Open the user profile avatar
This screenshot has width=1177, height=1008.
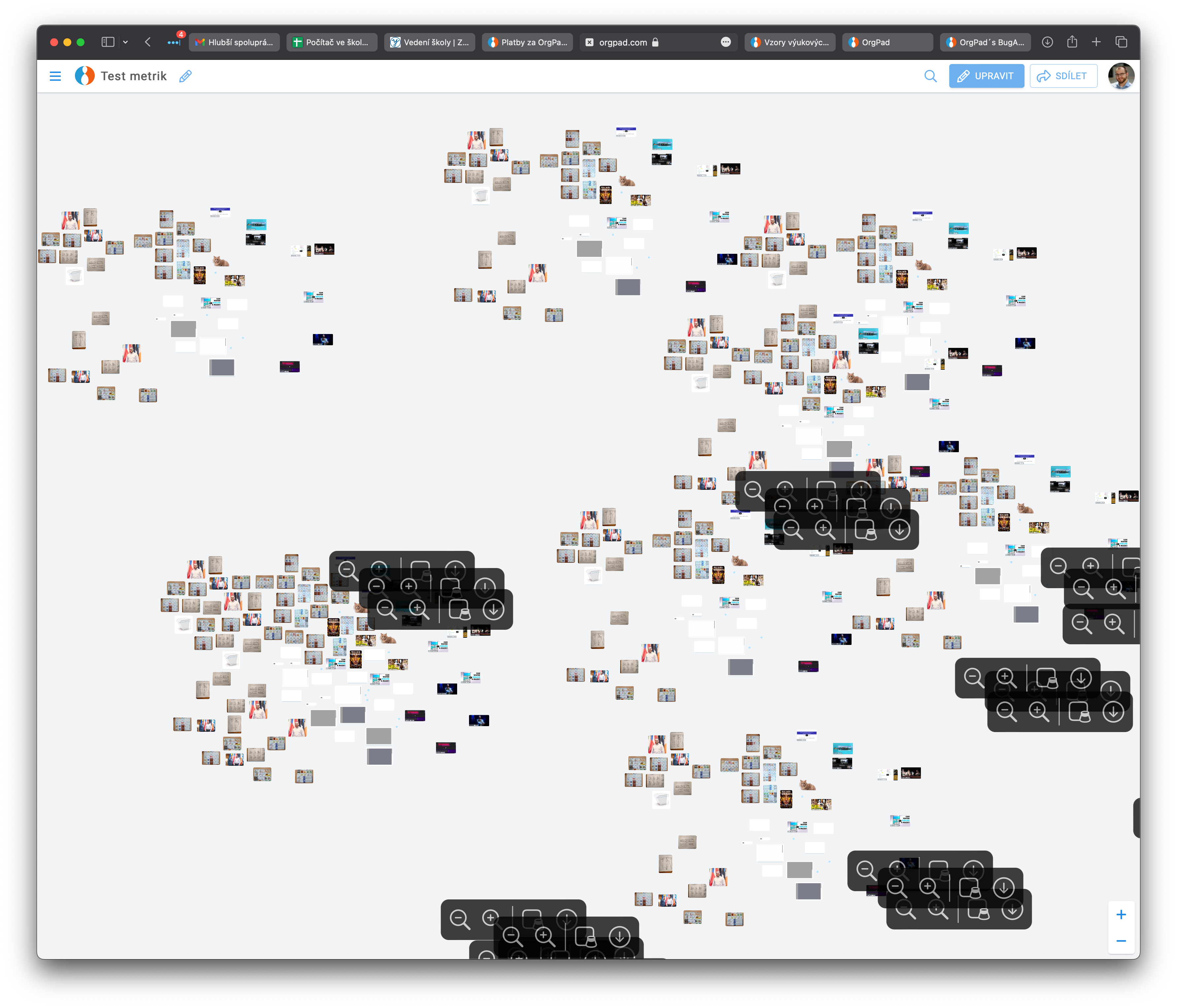[1121, 76]
